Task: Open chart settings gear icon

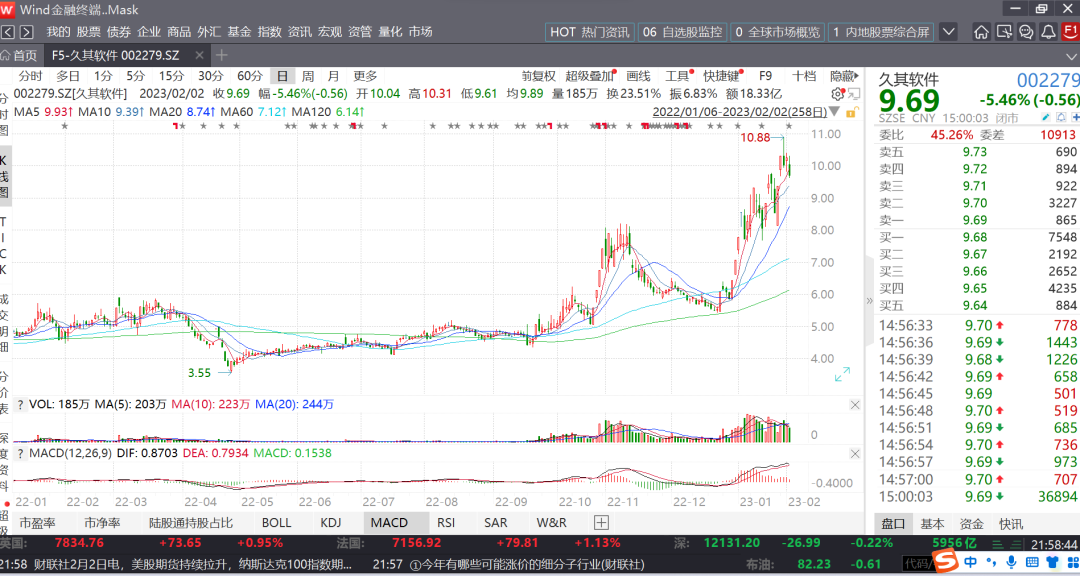Action: coord(838,94)
